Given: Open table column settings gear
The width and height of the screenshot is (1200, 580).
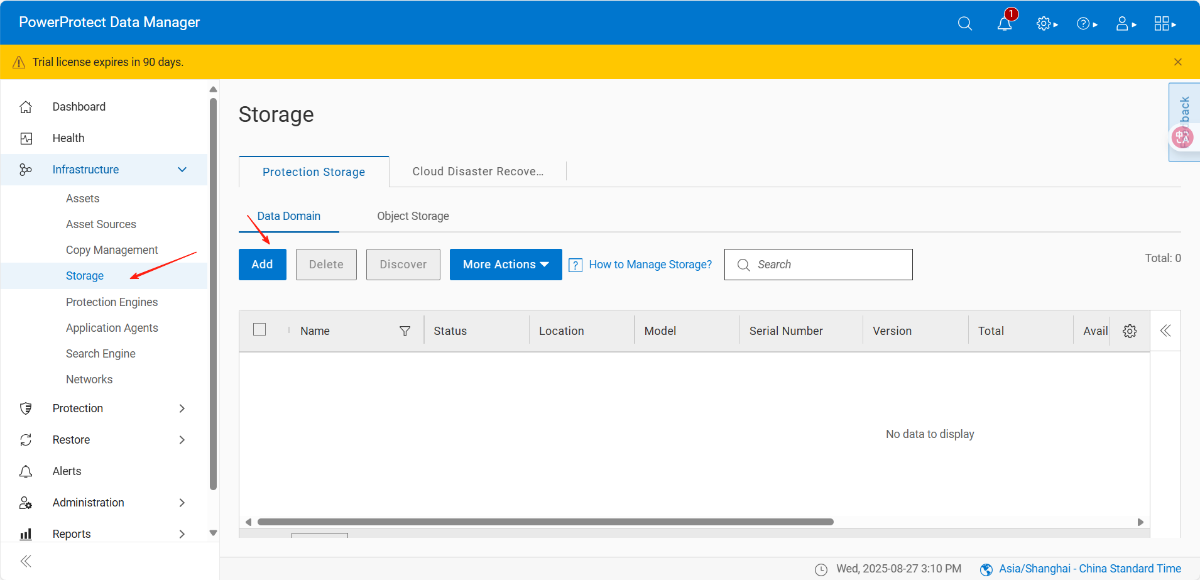Looking at the screenshot, I should 1130,331.
